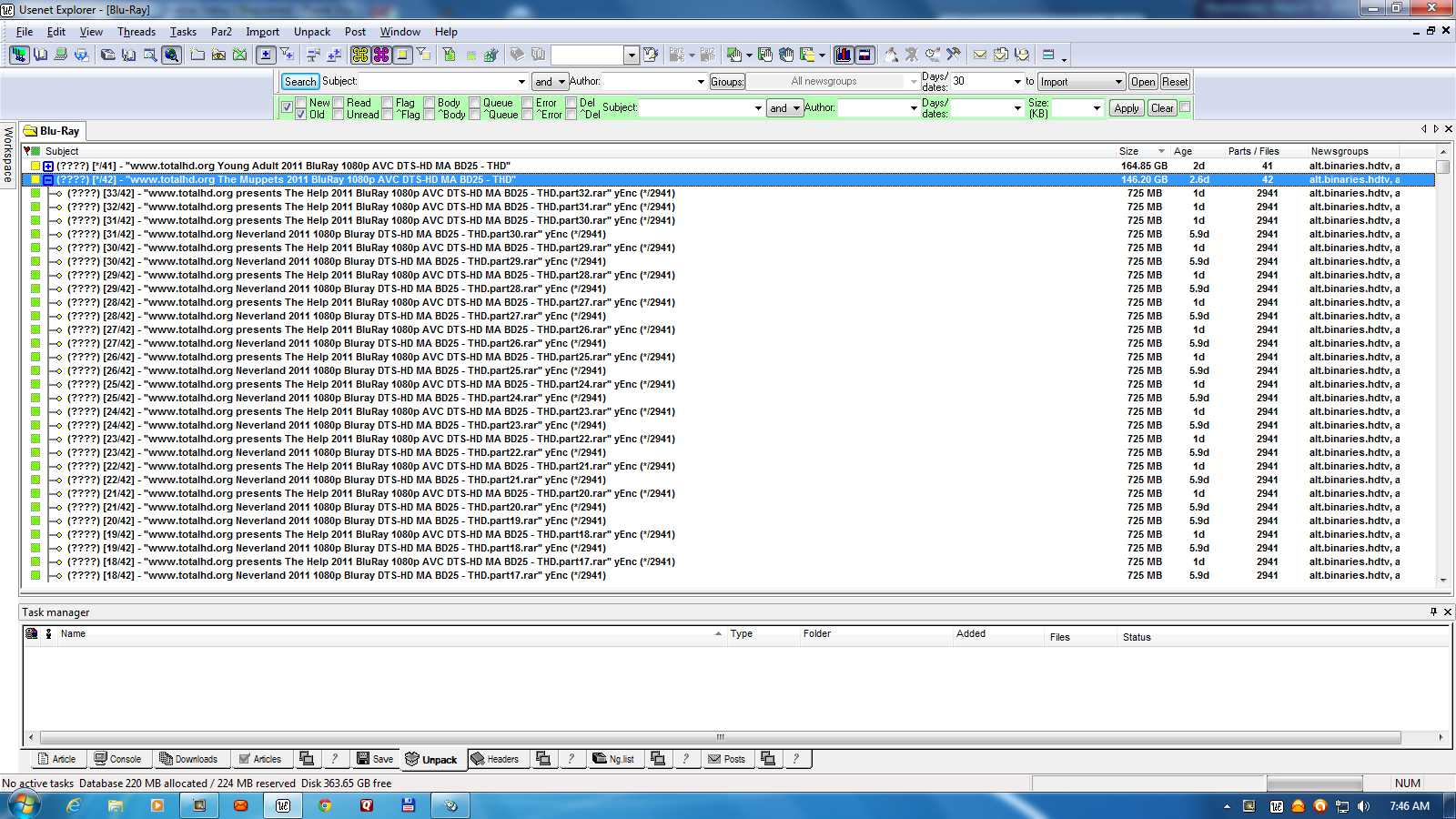The height and width of the screenshot is (819, 1456).
Task: Click the hammer tools icon in toolbar
Action: coord(954,55)
